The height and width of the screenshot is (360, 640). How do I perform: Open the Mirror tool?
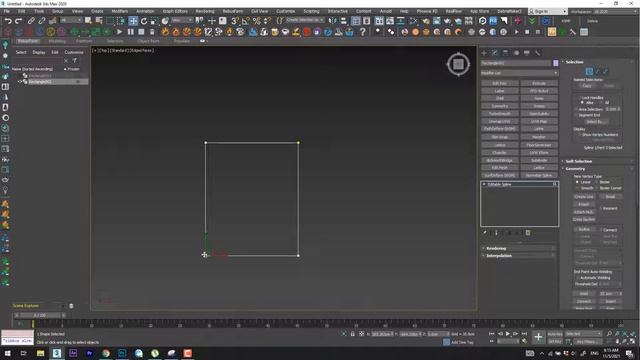click(333, 20)
